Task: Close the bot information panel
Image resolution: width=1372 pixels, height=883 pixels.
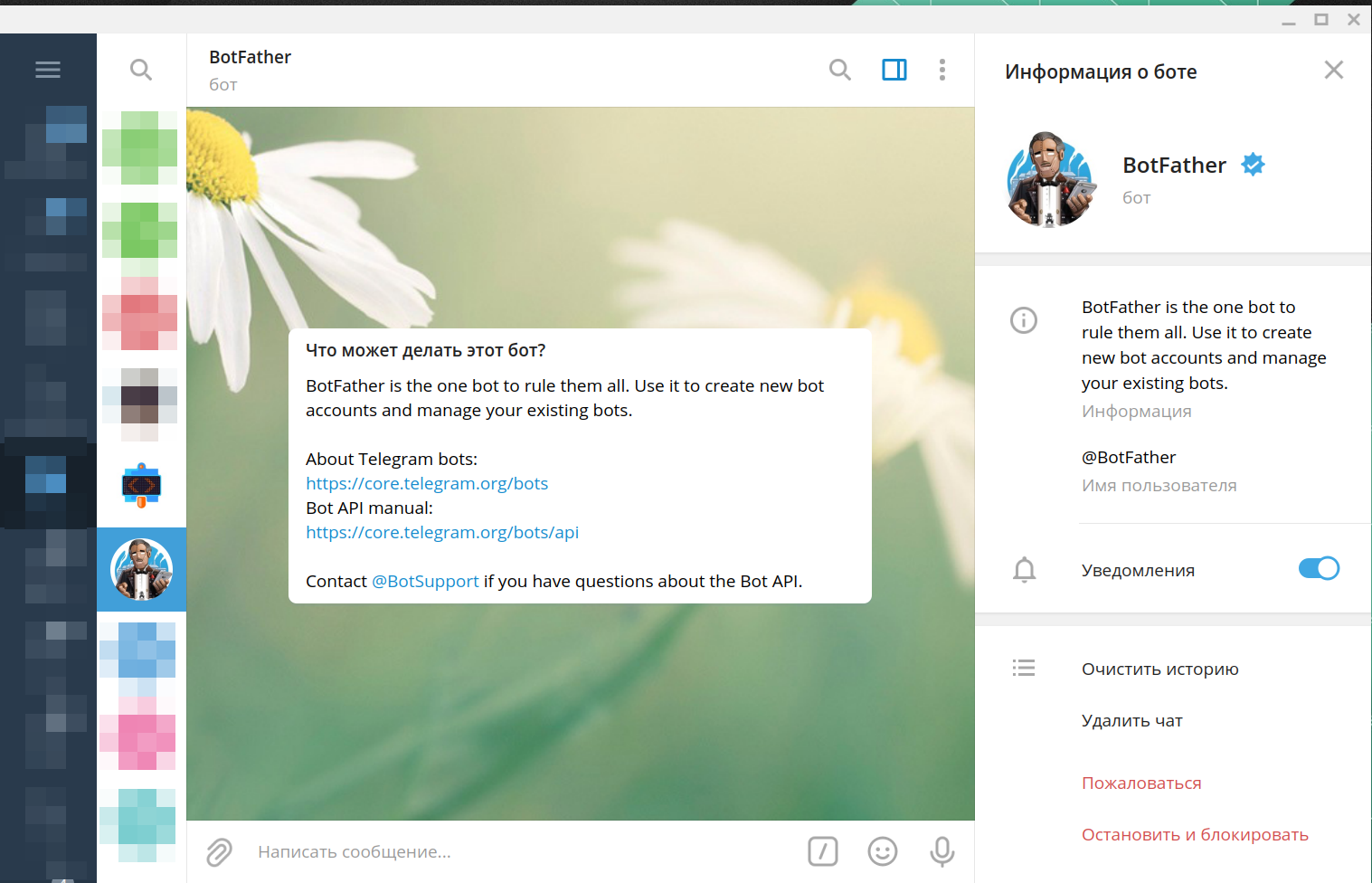Action: [x=1333, y=70]
